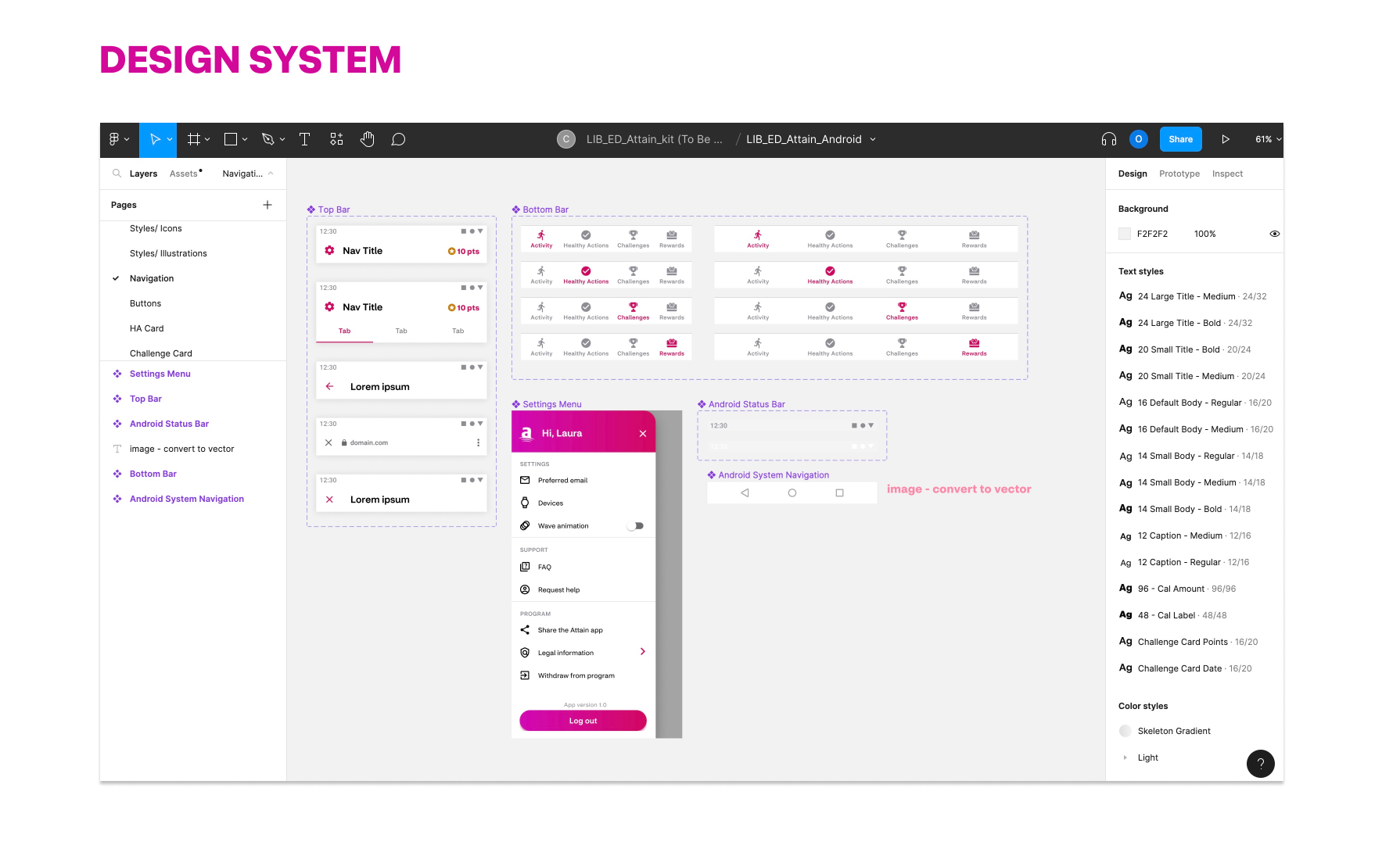Switch to the Prototype tab
The height and width of the screenshot is (856, 1400).
pos(1179,174)
